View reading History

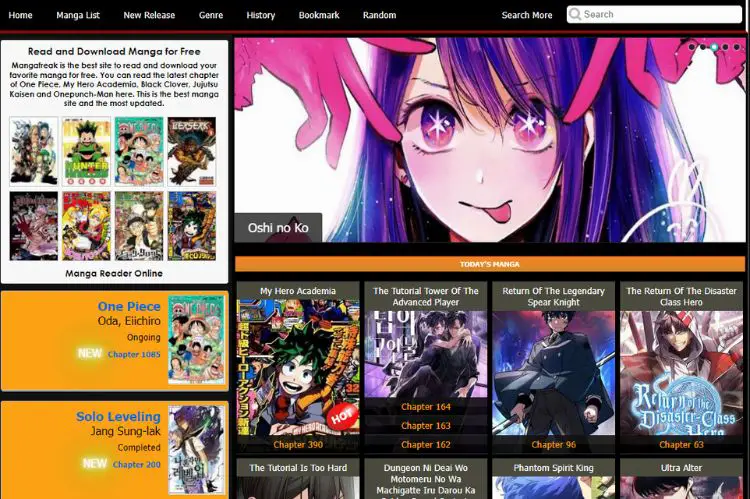(261, 15)
